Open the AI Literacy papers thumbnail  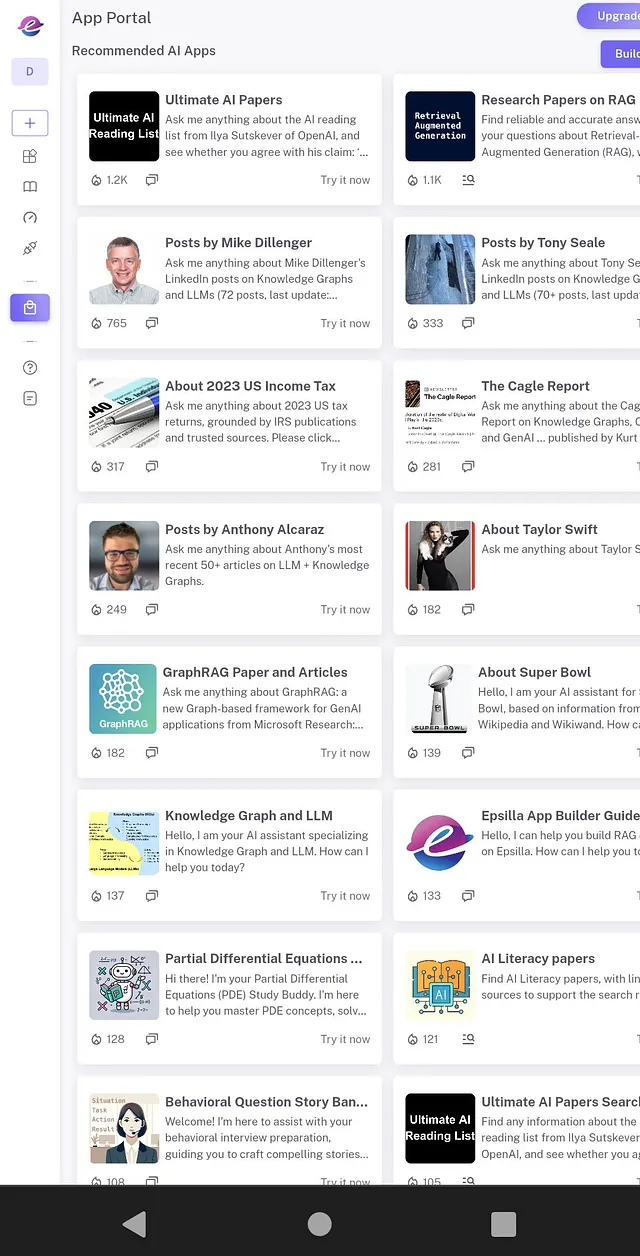point(440,985)
